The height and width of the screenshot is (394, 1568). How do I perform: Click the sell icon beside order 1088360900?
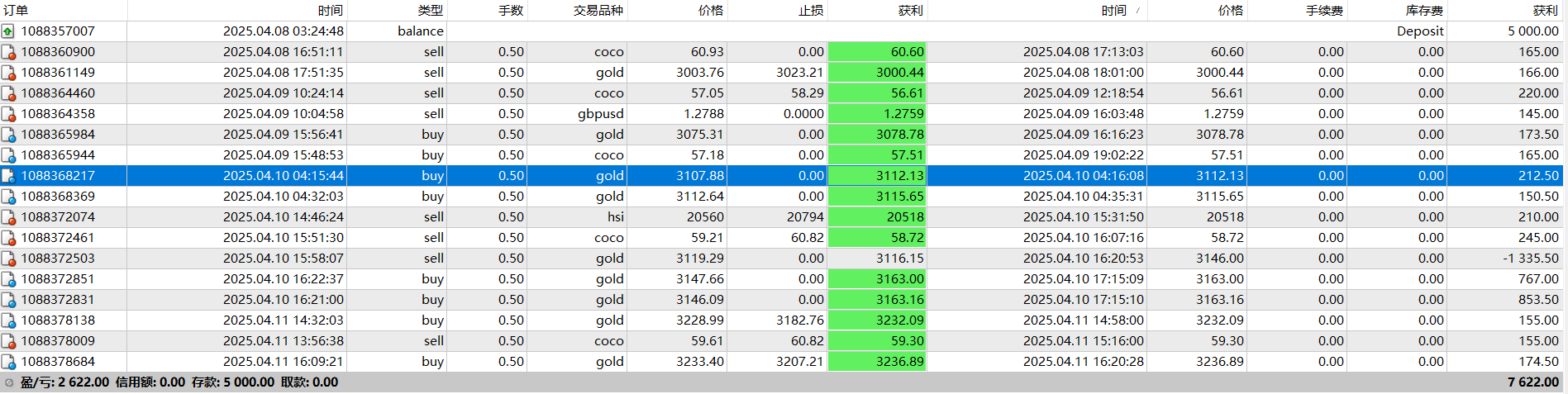point(8,52)
